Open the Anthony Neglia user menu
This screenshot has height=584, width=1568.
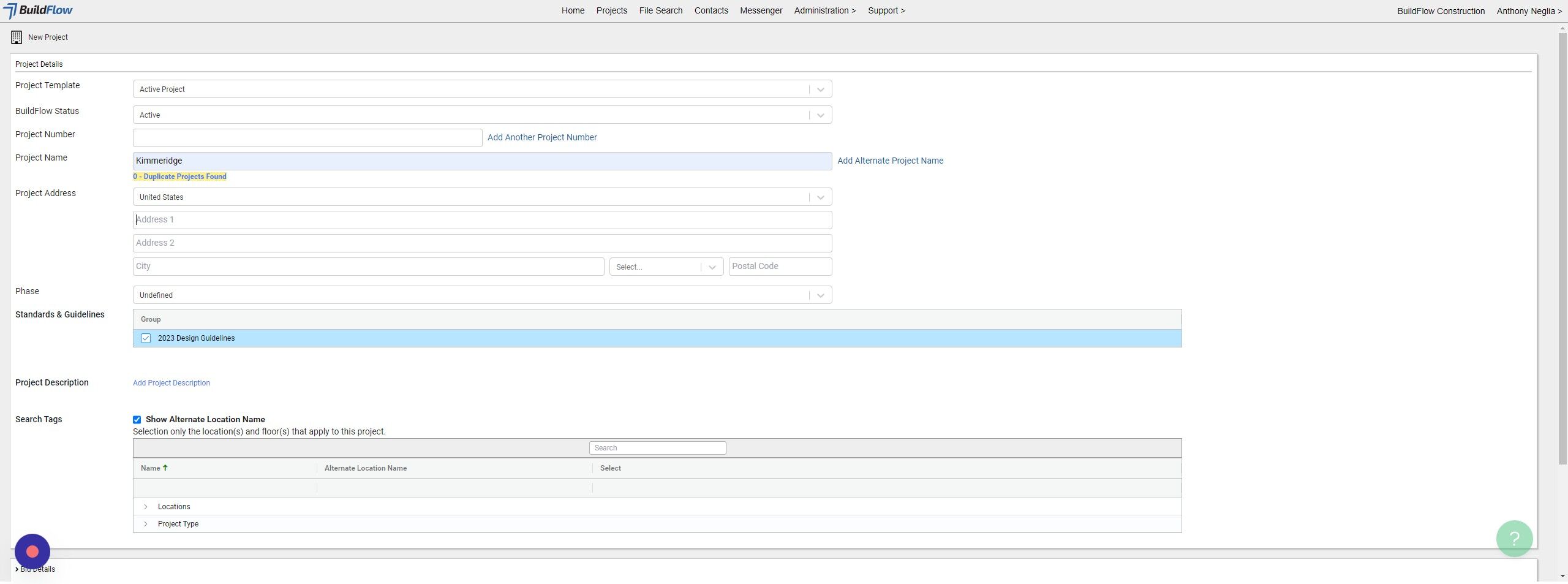(x=1529, y=11)
